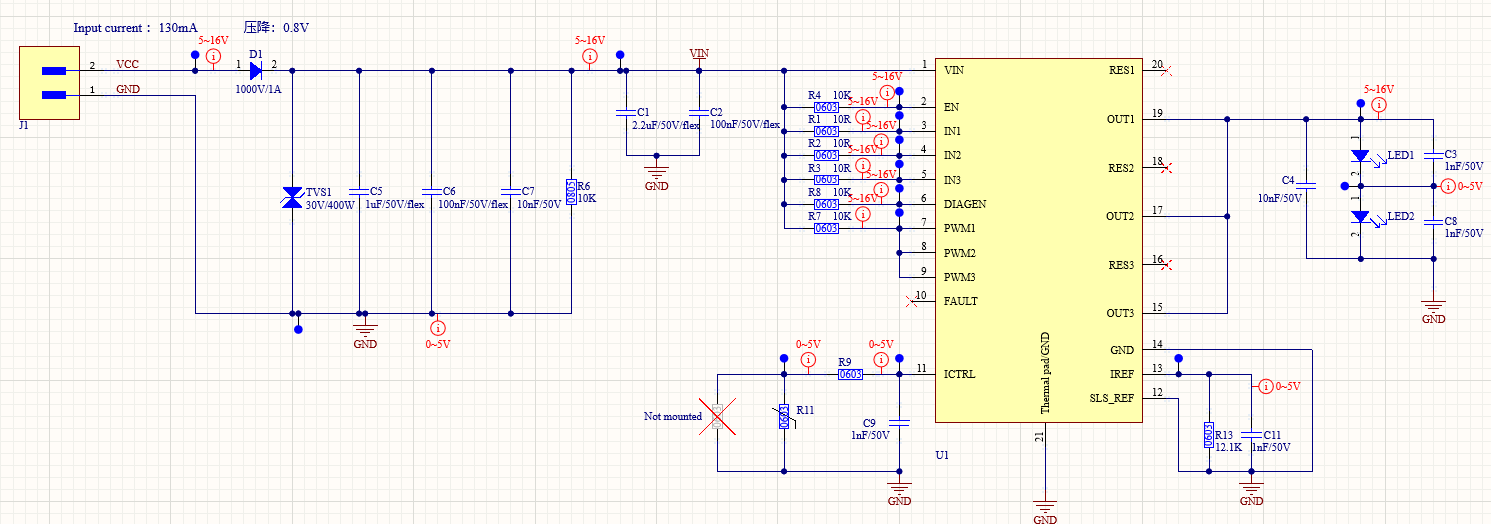1491x524 pixels.
Task: Select the 'Thermal pad/GND' pin label
Action: click(1046, 373)
